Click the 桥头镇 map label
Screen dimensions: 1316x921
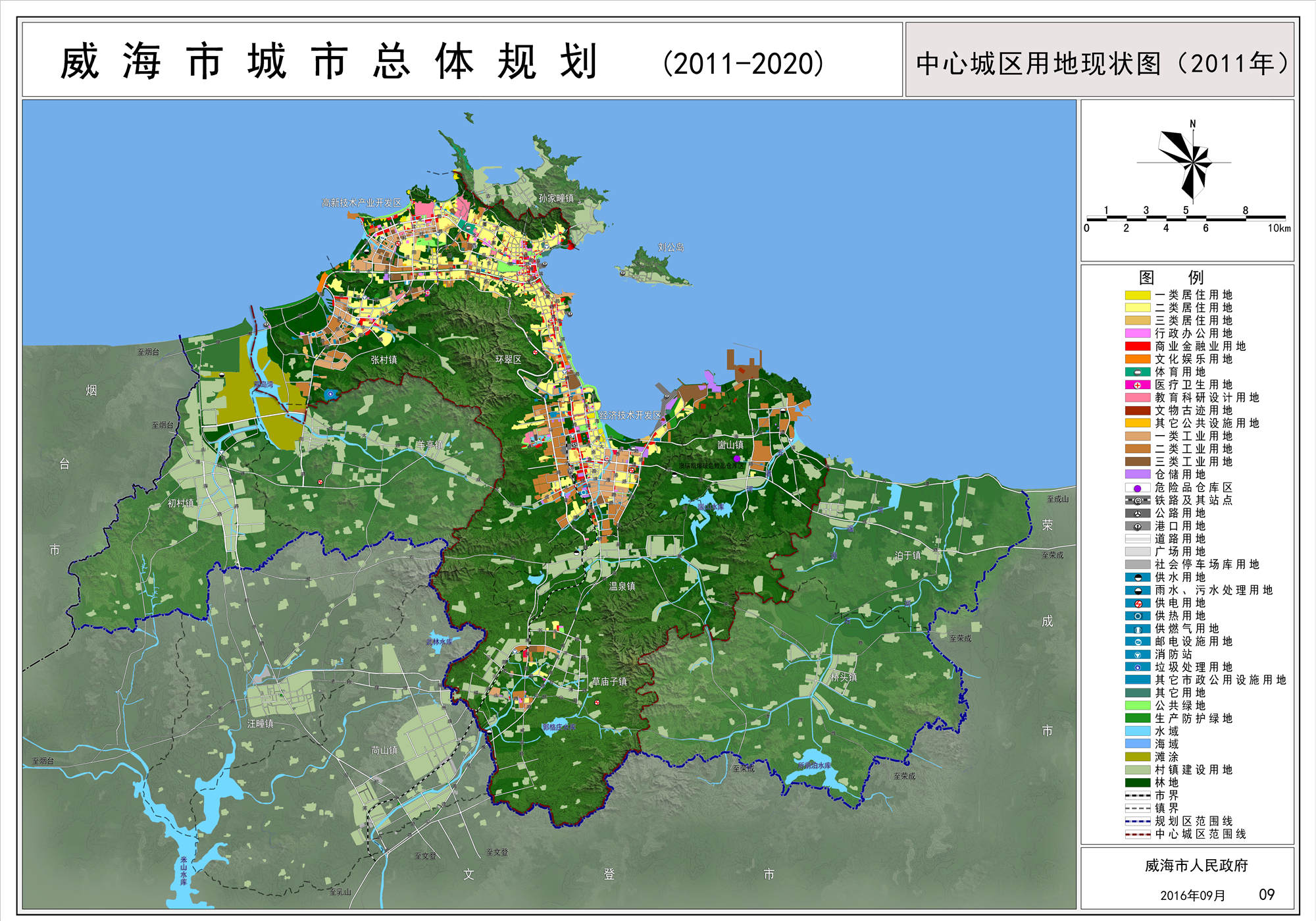tap(844, 677)
